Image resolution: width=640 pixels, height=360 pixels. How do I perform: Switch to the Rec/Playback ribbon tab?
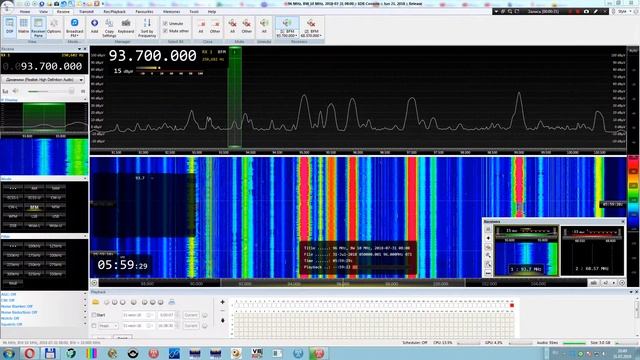point(115,12)
